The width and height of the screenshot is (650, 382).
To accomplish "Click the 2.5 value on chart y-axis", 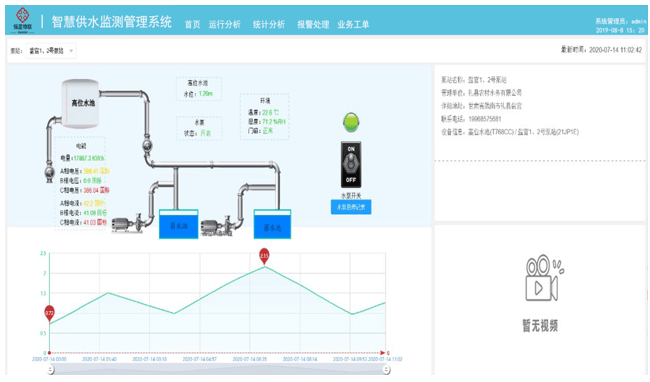I will tap(43, 253).
